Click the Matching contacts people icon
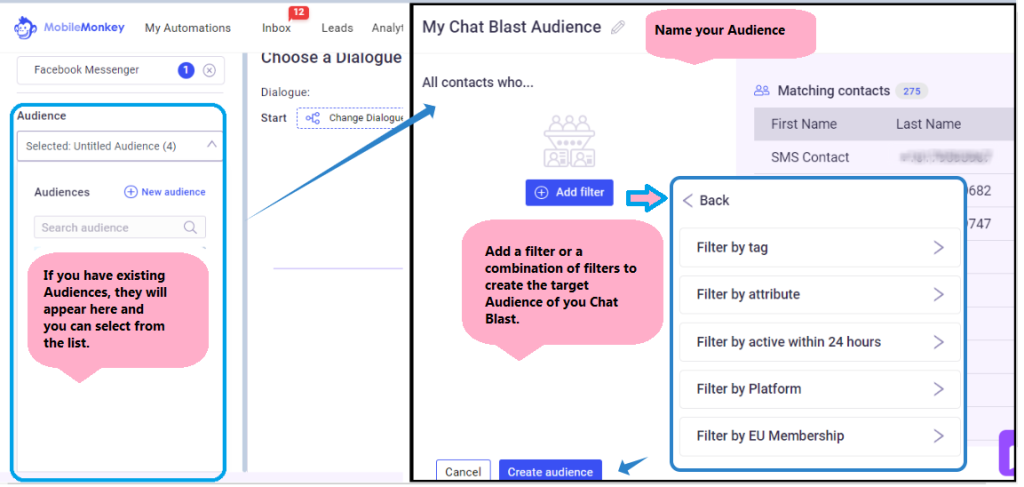The image size is (1024, 487). pos(761,91)
